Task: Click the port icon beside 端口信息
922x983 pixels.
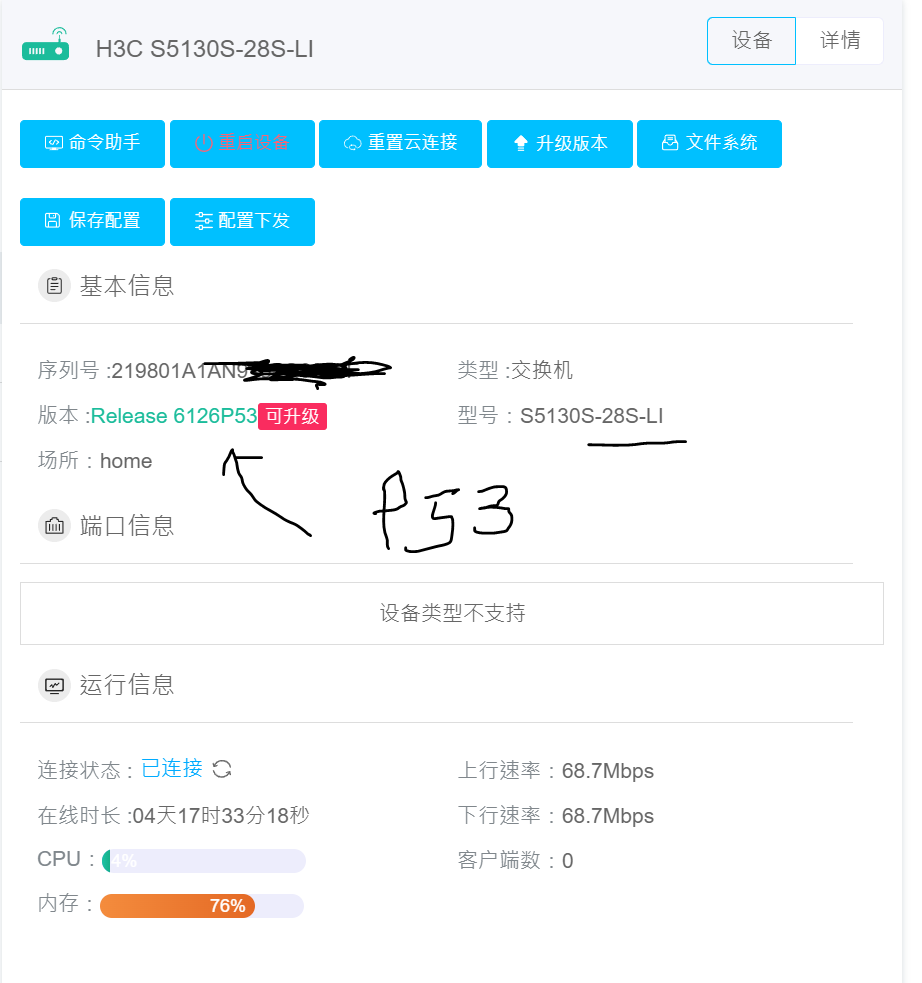Action: point(55,525)
